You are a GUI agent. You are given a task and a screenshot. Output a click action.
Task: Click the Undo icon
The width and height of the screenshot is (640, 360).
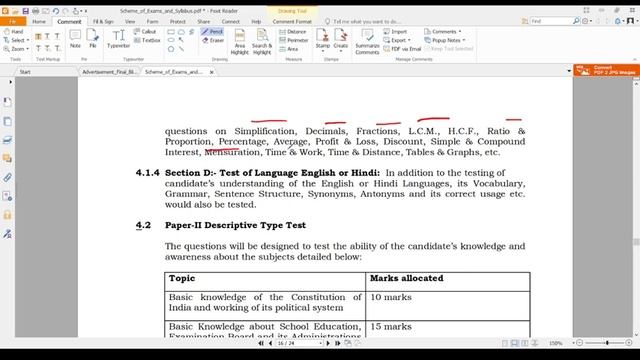56,11
